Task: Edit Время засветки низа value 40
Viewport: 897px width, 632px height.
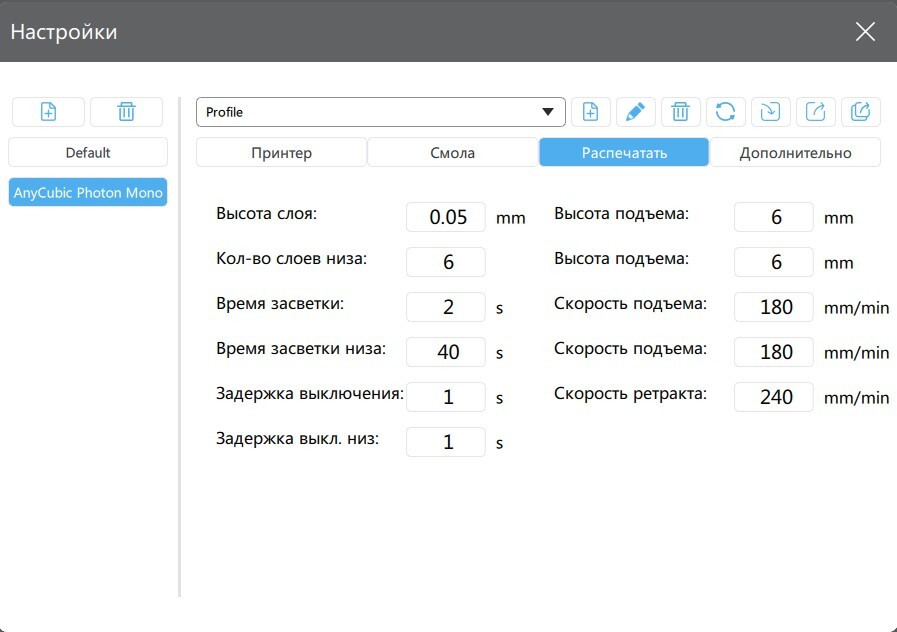Action: (x=446, y=352)
